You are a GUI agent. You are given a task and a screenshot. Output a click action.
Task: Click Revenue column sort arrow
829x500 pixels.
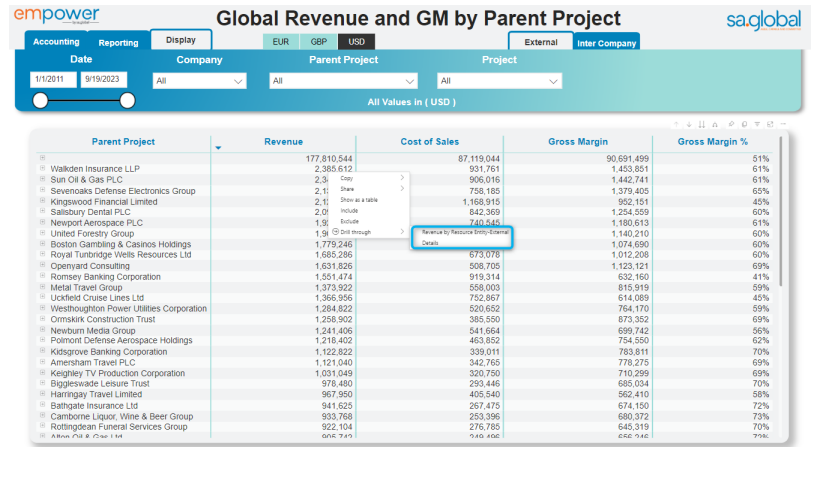[218, 148]
